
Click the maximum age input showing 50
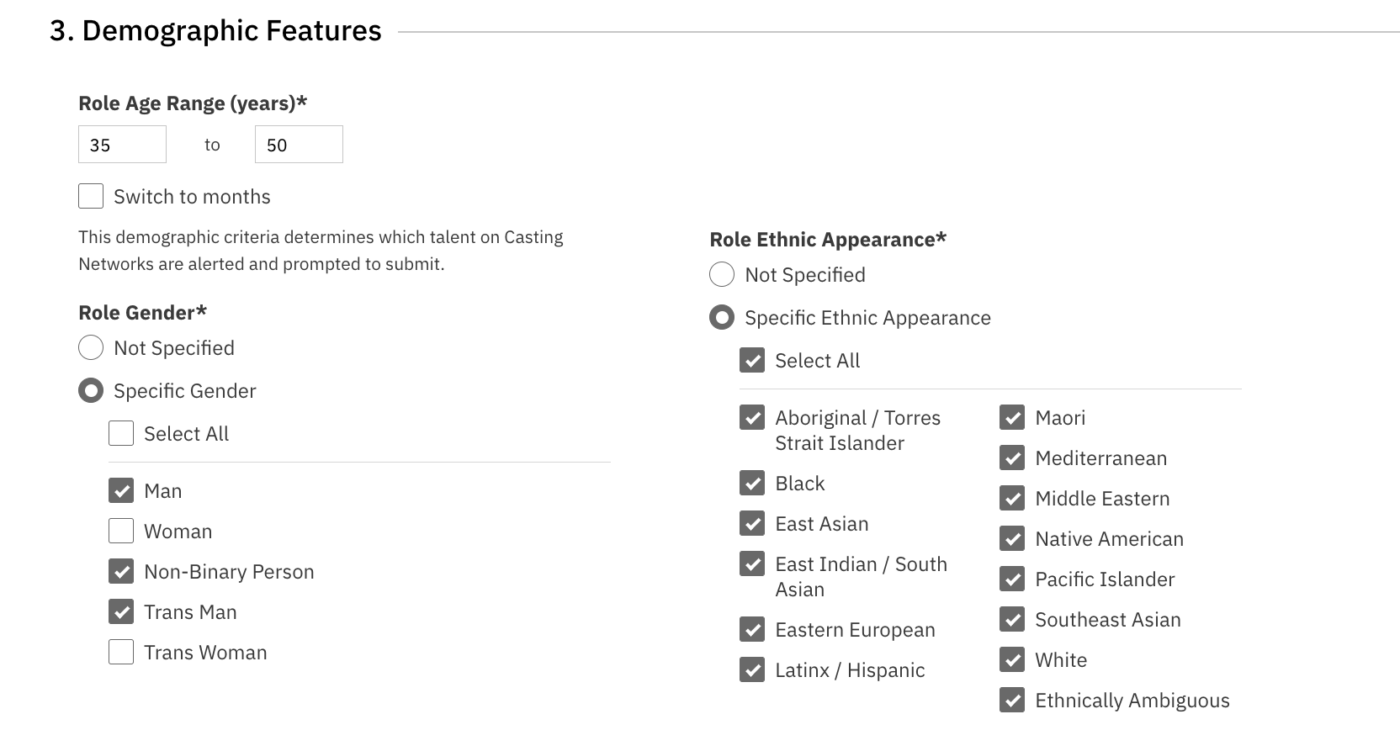coord(298,143)
